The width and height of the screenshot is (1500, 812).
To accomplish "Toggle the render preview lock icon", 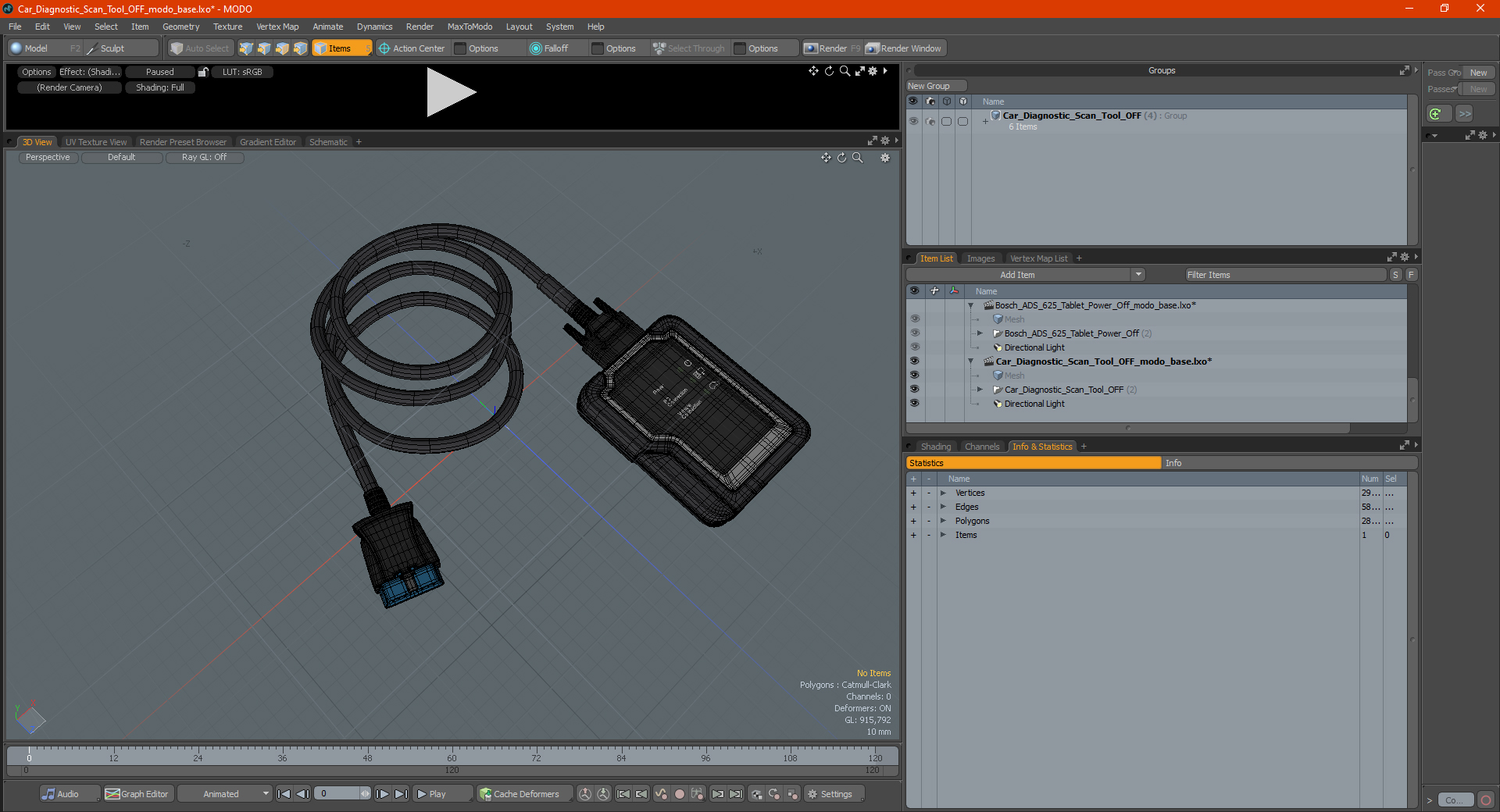I will 203,72.
